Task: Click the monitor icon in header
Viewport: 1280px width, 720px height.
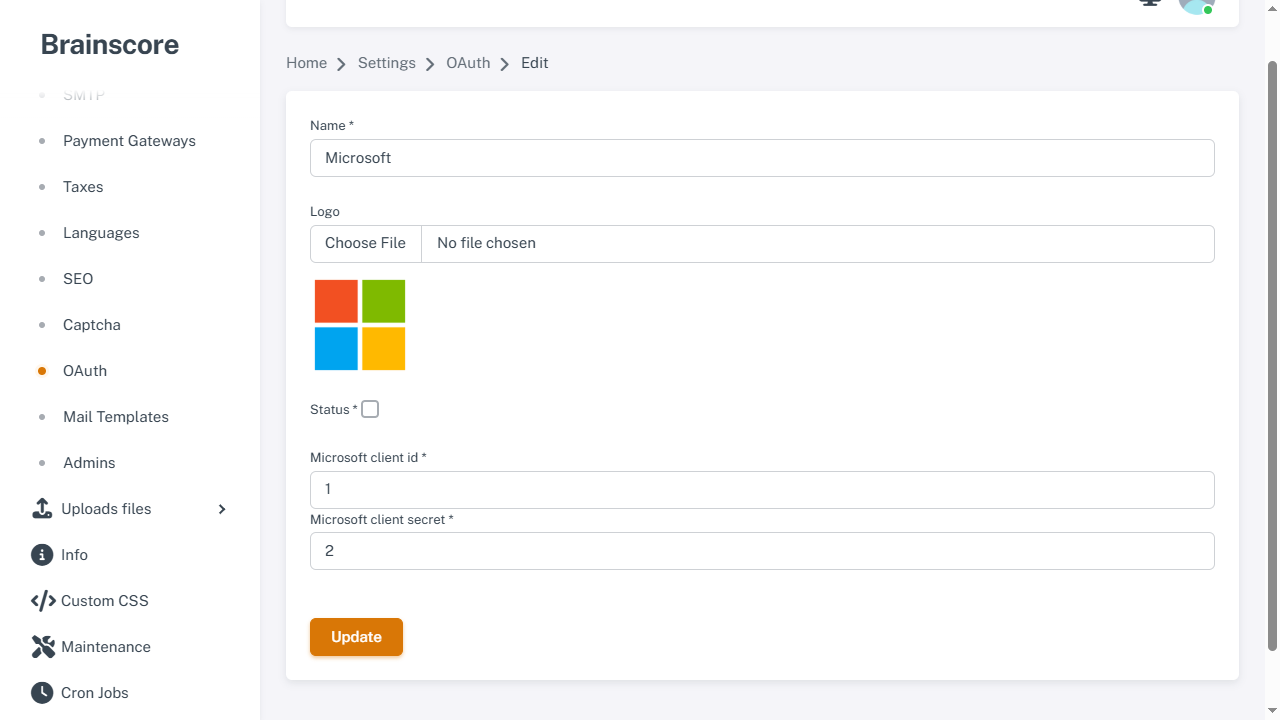Action: [x=1150, y=3]
